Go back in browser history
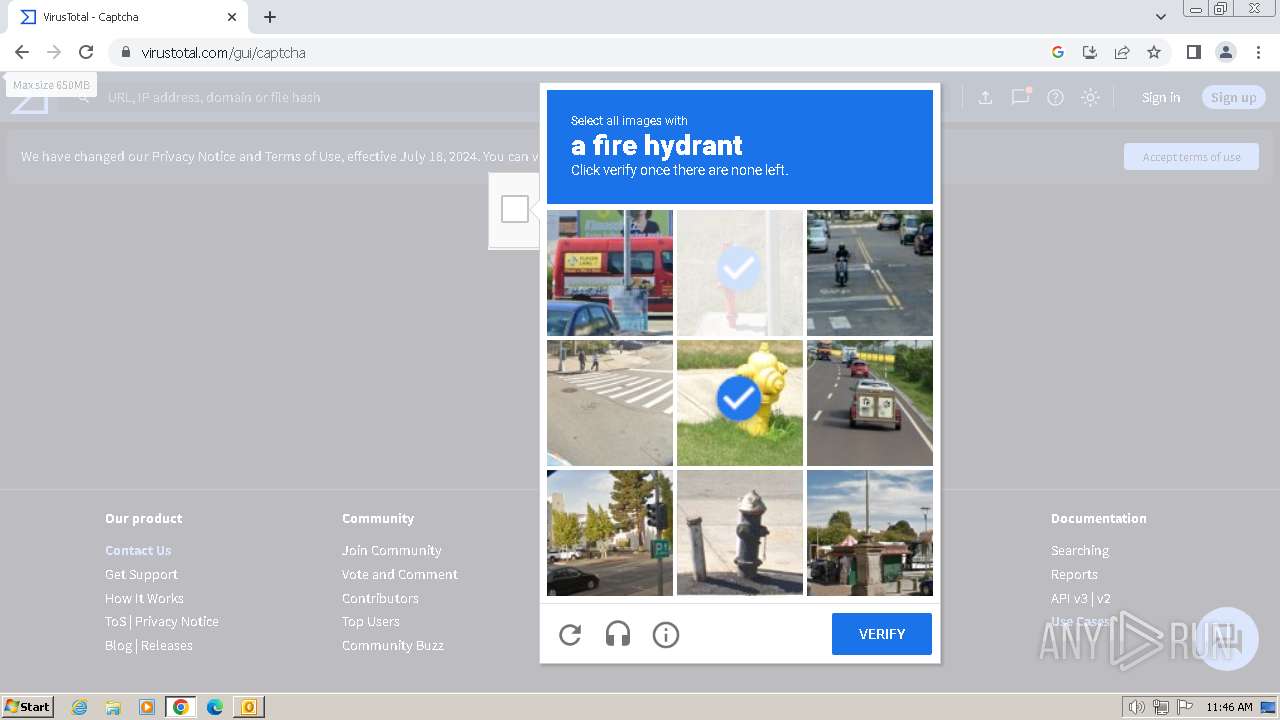 22,52
